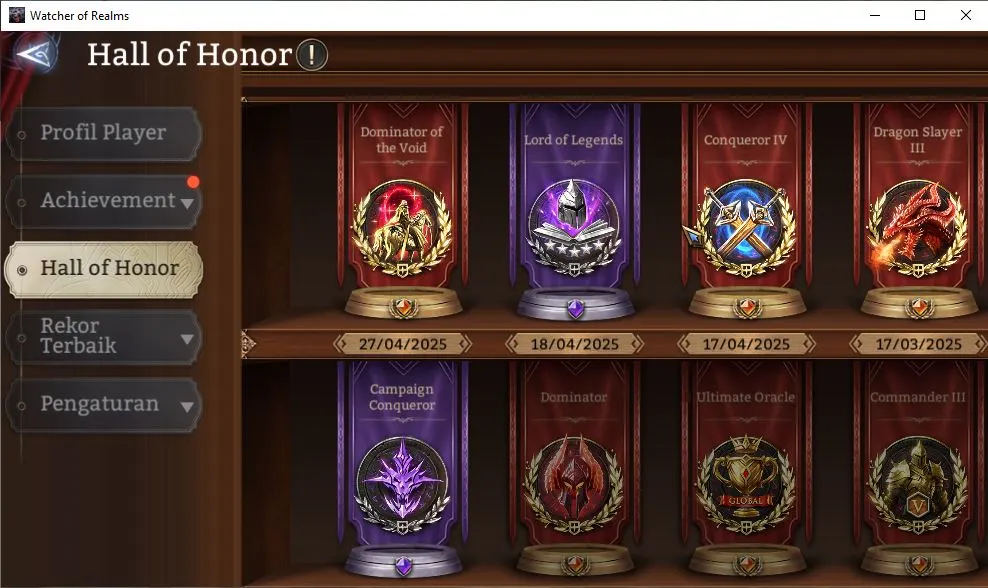Expand the Pengaturan dropdown arrow
This screenshot has height=588, width=988.
[187, 407]
